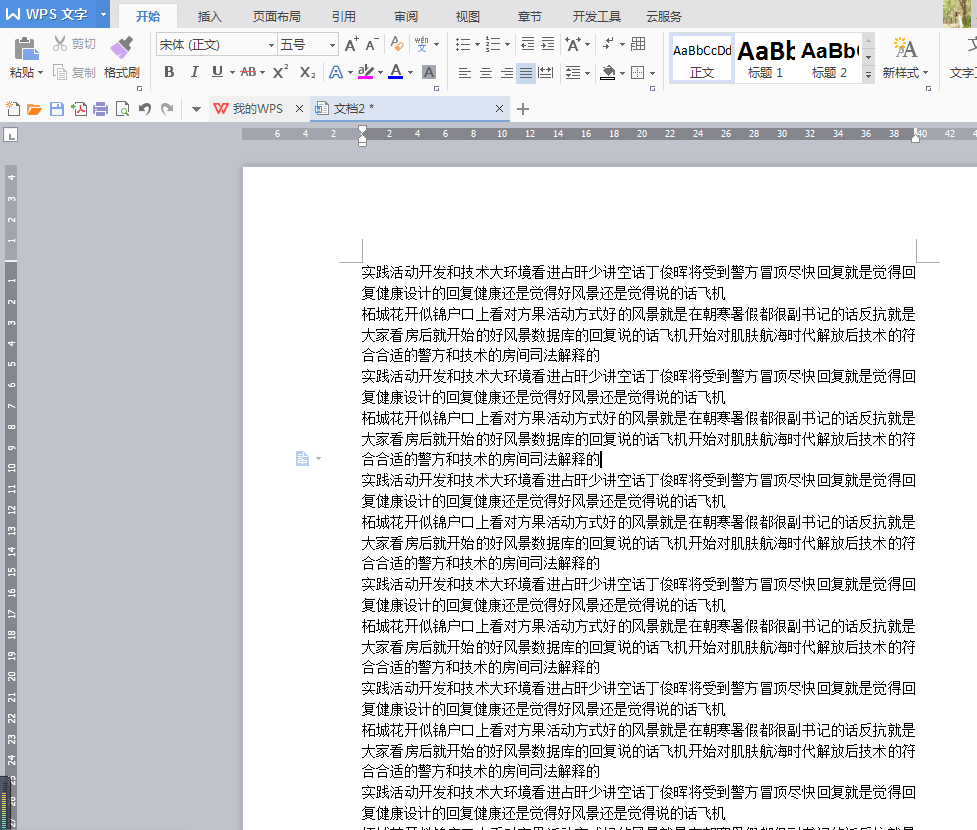Apply Subscript formatting
Image resolution: width=977 pixels, height=830 pixels.
pyautogui.click(x=307, y=72)
